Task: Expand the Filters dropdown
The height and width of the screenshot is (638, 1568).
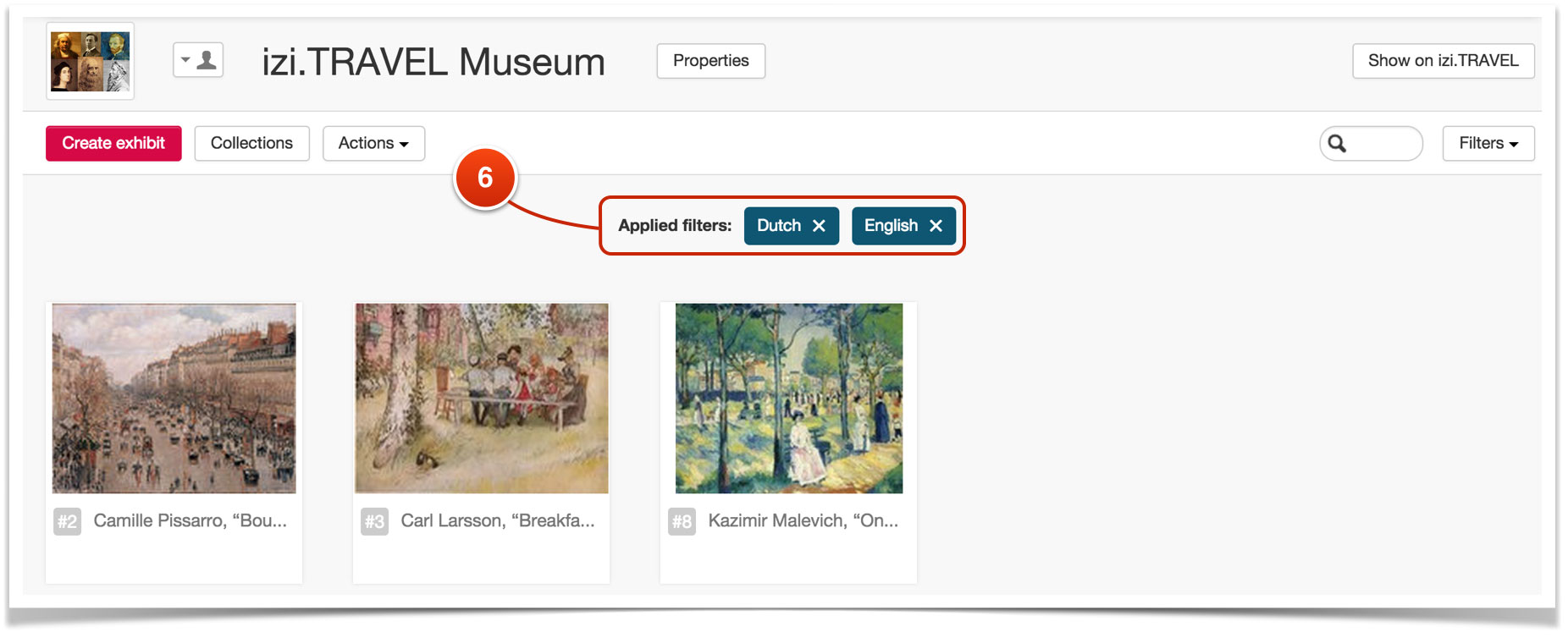Action: tap(1488, 143)
